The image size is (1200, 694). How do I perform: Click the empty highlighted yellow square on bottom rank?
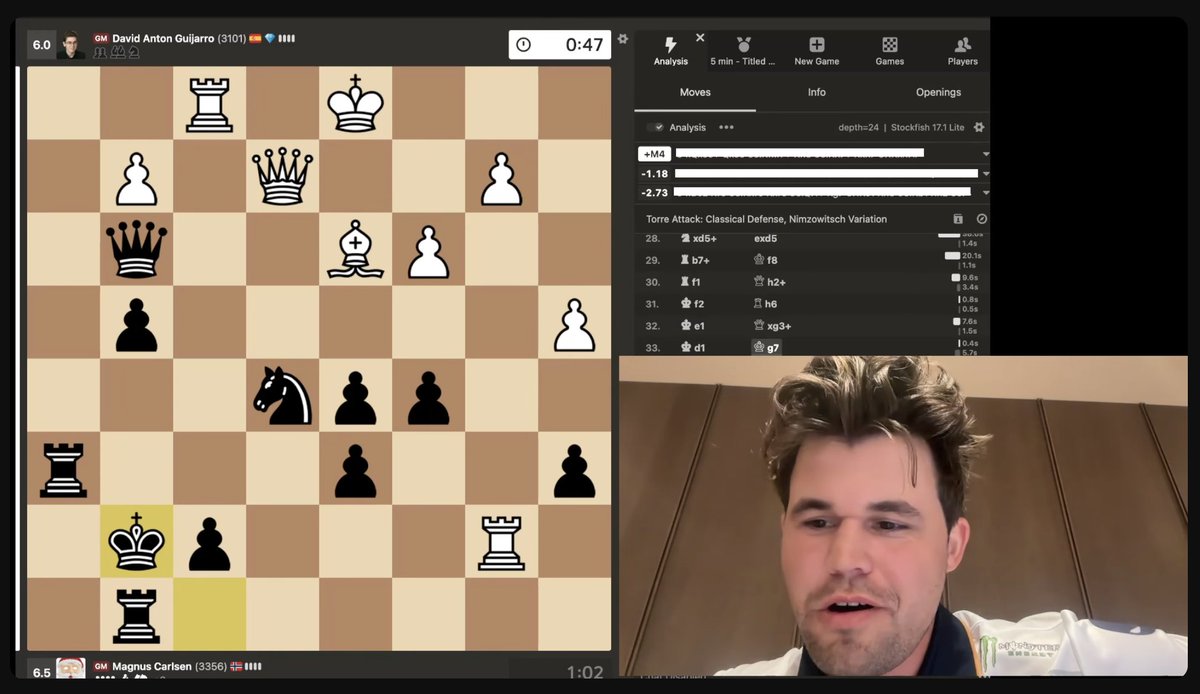click(210, 614)
